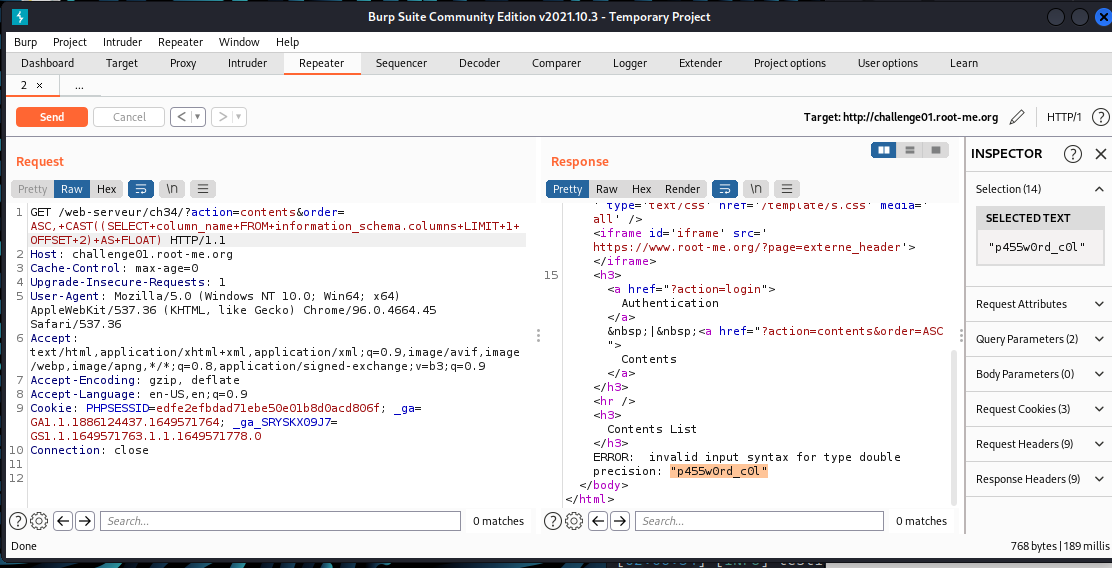Open the Intruder menu
Screen dimensions: 1112x568
(x=122, y=42)
